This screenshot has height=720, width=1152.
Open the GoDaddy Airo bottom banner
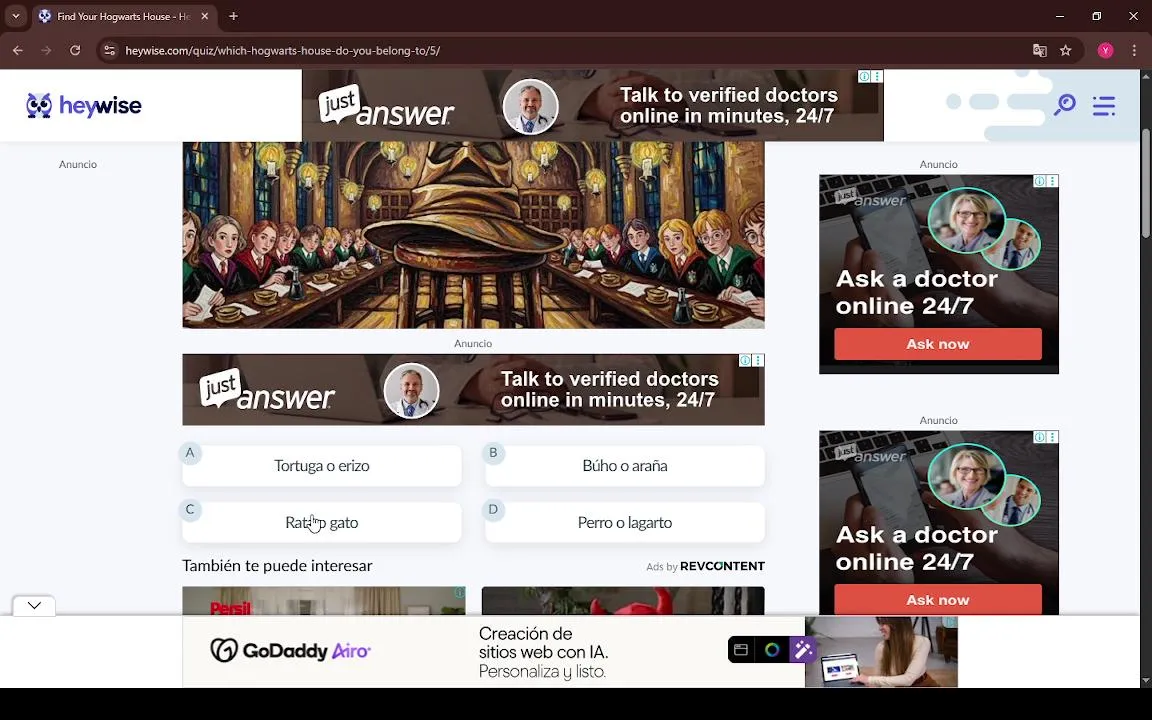[x=570, y=652]
